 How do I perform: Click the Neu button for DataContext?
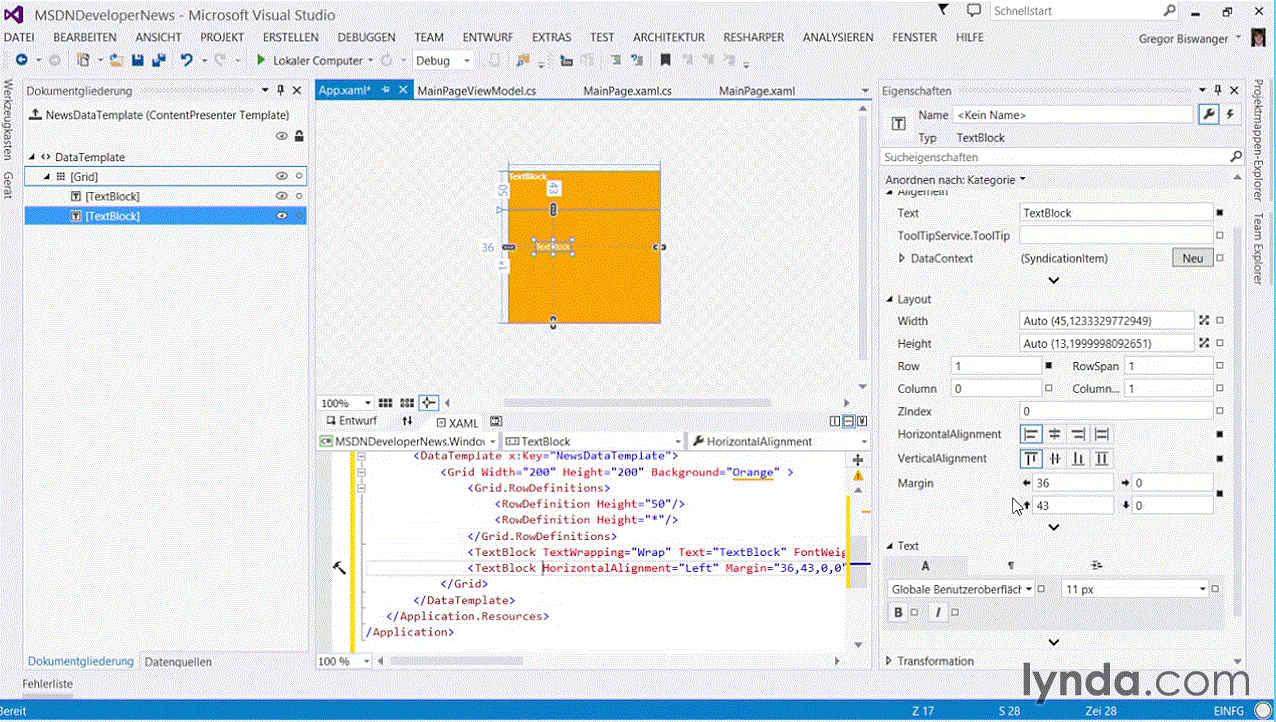click(x=1192, y=258)
